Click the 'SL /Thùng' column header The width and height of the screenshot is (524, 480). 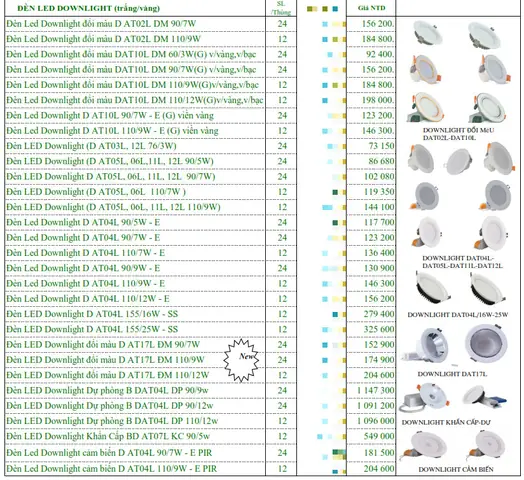pyautogui.click(x=281, y=8)
